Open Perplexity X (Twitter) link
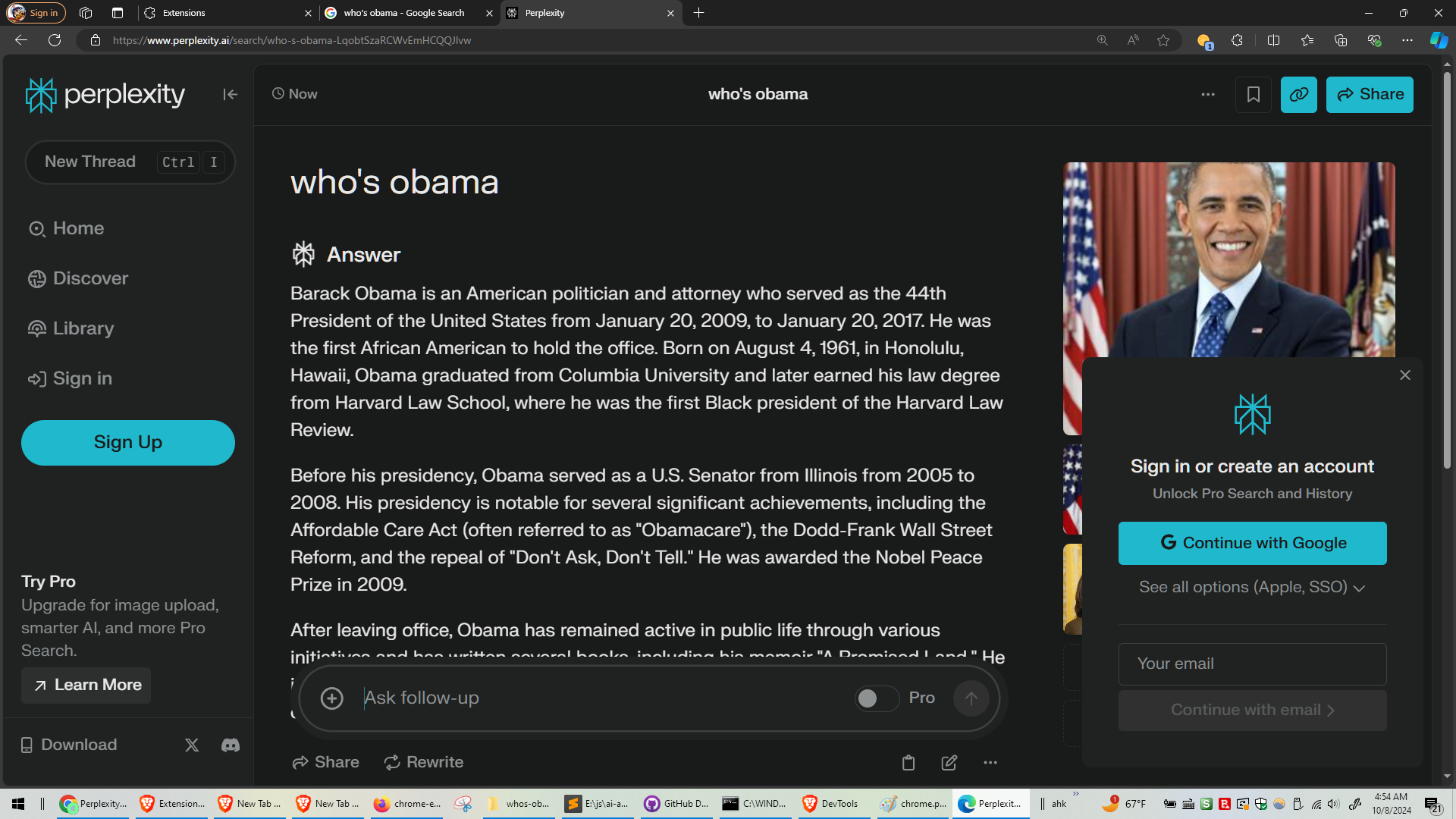1456x819 pixels. click(x=192, y=745)
